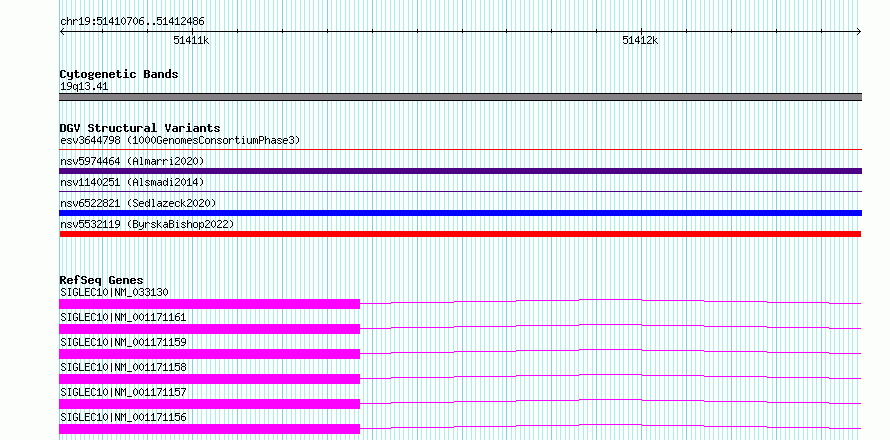The height and width of the screenshot is (440, 890).
Task: Click the intron line of NM_001171156
Action: point(610,424)
